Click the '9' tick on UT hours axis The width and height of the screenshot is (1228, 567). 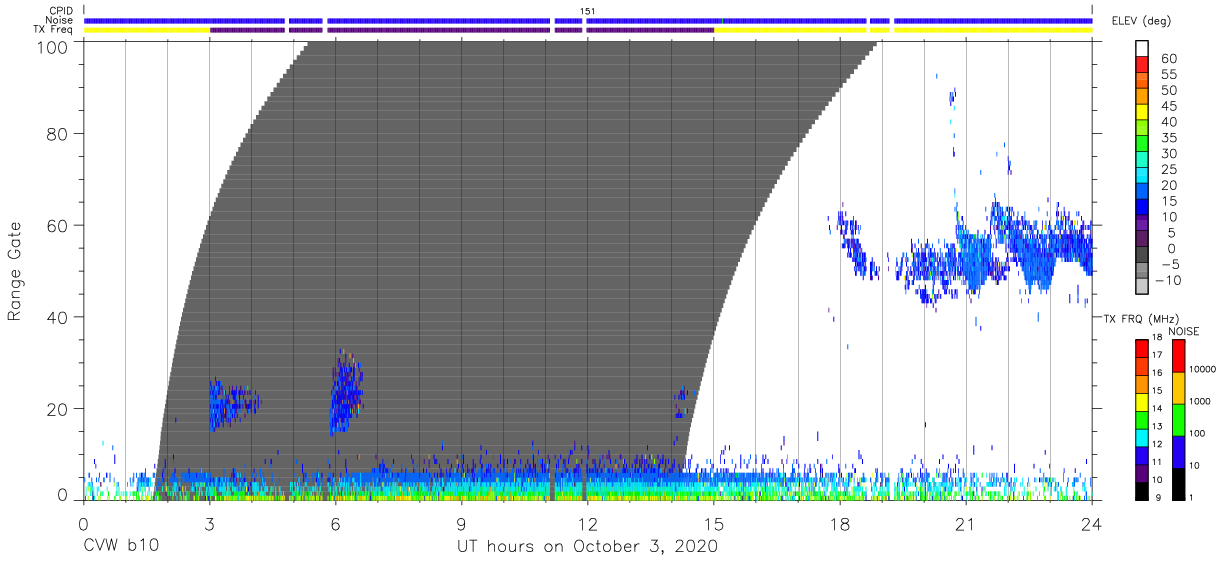tap(462, 524)
